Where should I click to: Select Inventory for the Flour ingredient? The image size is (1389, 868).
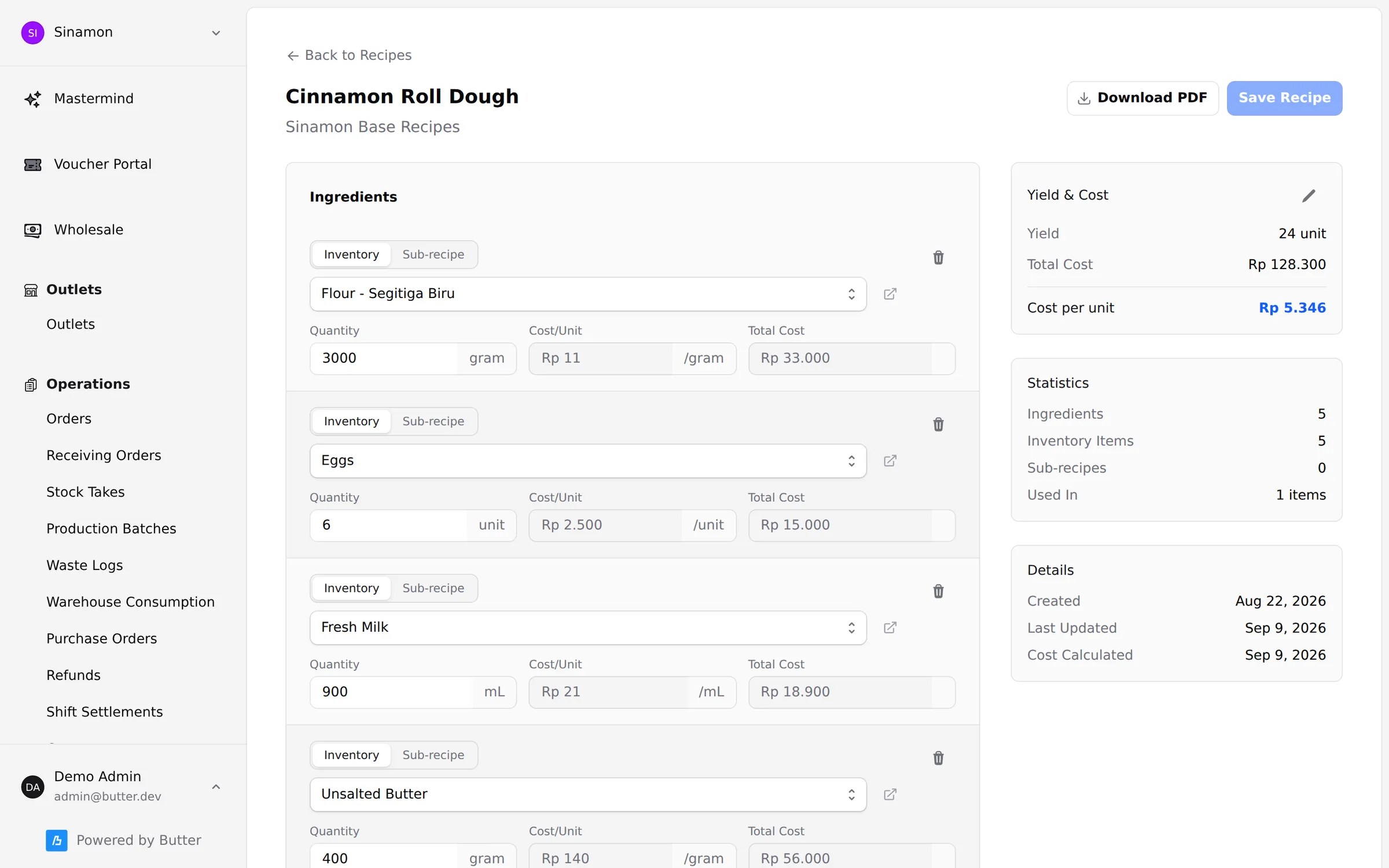(x=351, y=255)
